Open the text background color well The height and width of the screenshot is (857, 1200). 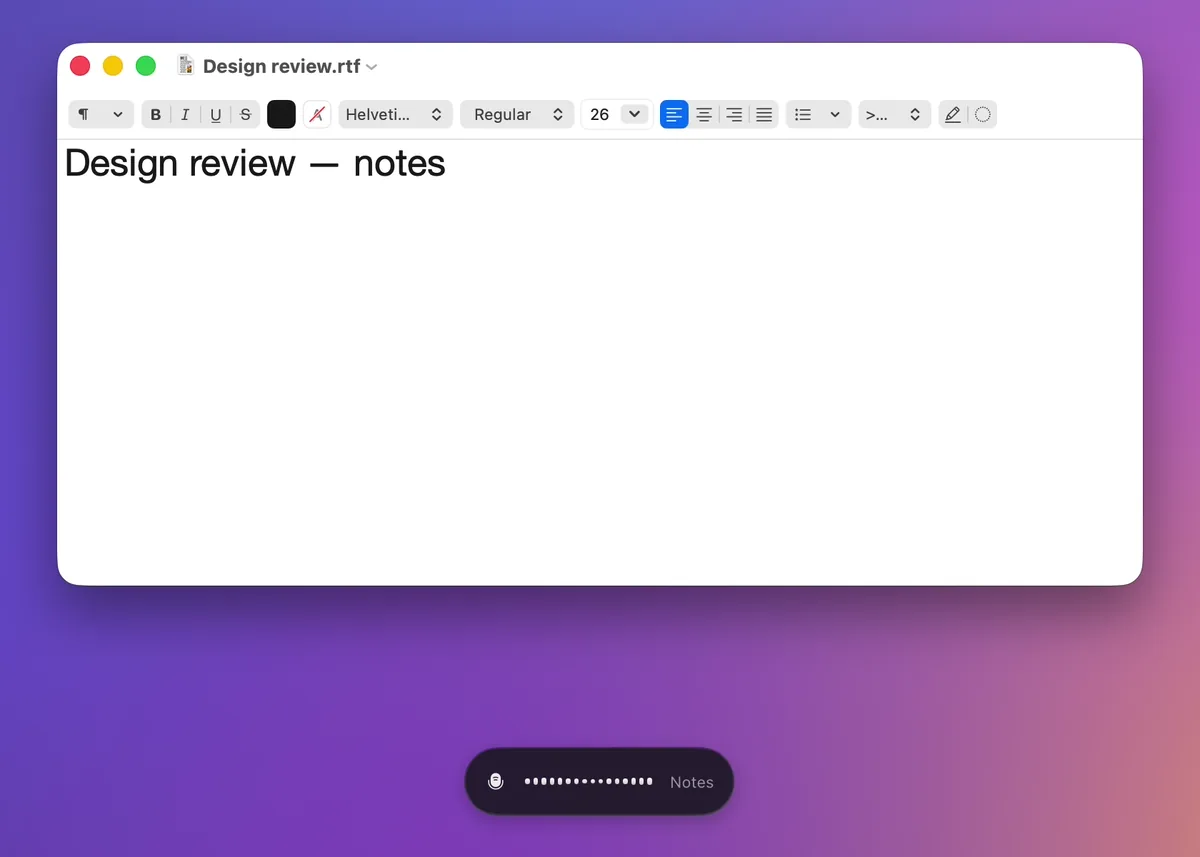tap(317, 114)
